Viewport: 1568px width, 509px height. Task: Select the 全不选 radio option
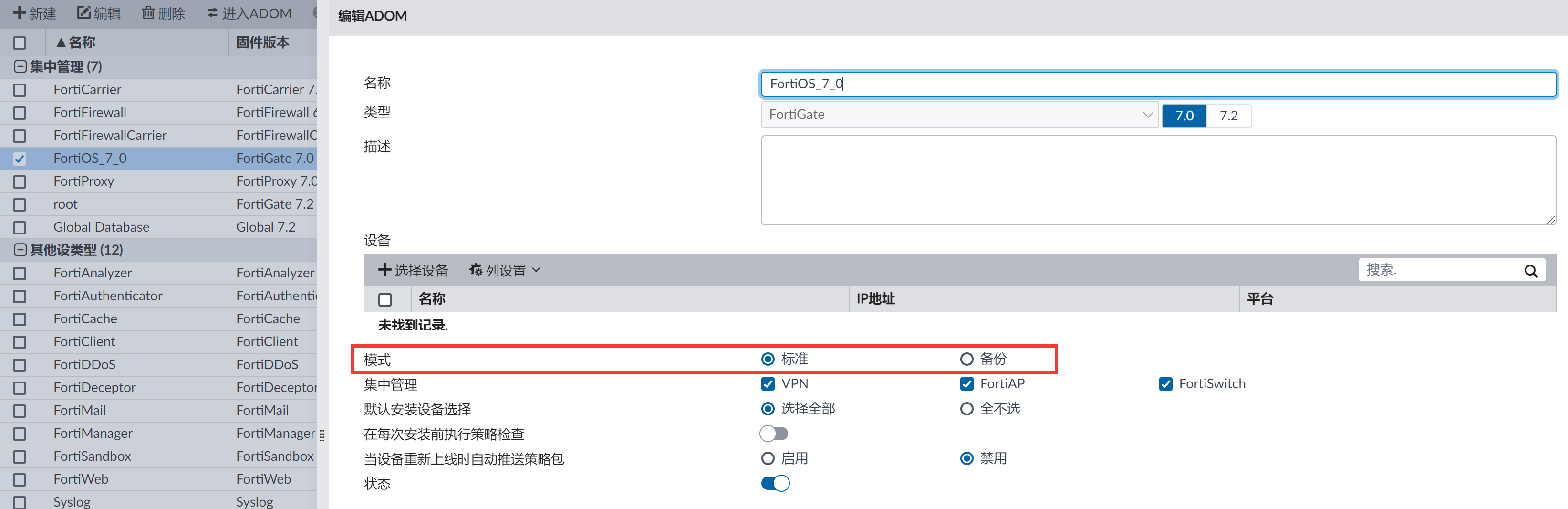[966, 408]
